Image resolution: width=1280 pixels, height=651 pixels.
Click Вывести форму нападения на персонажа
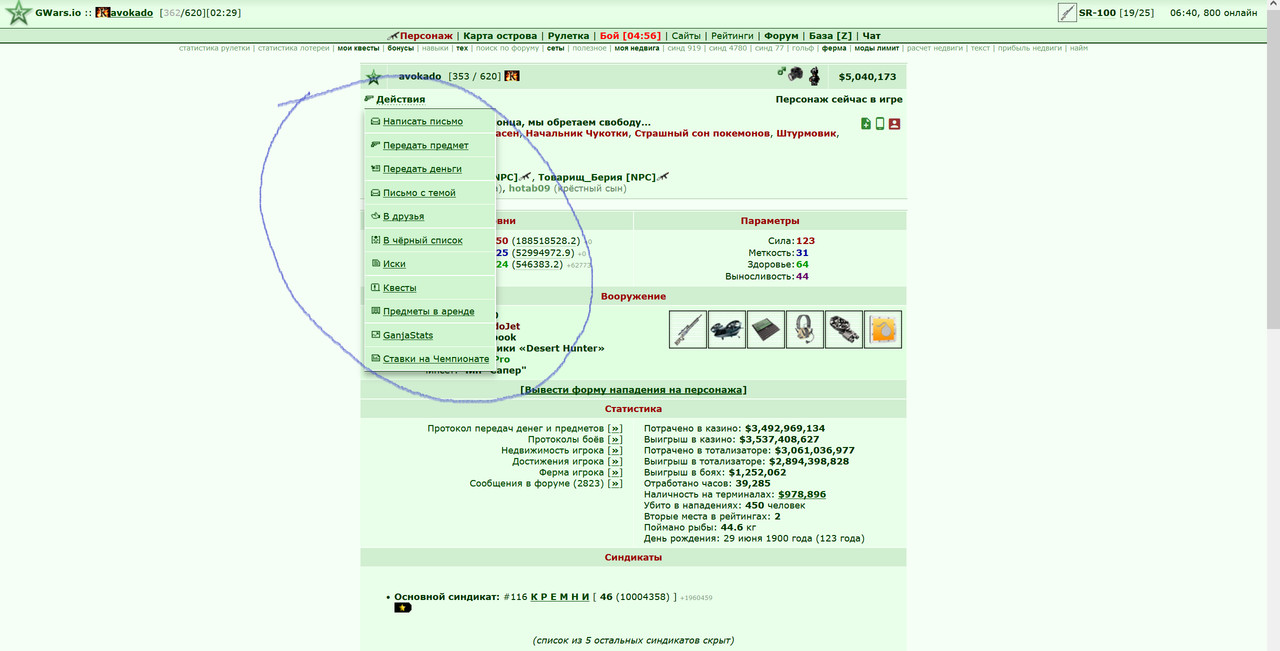tap(633, 389)
